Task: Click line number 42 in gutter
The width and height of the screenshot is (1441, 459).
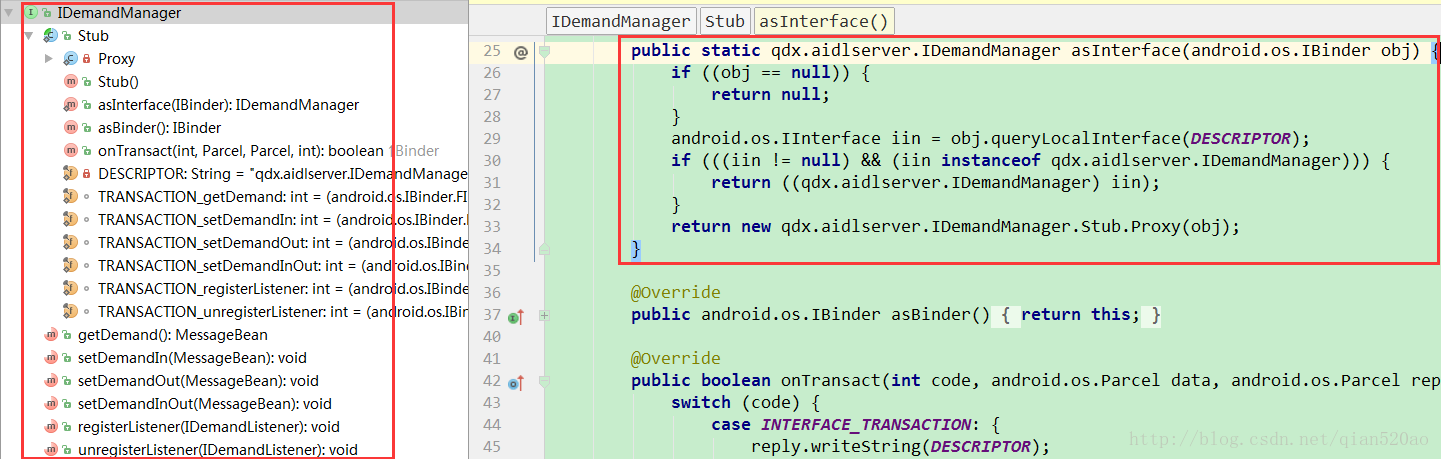Action: click(491, 381)
